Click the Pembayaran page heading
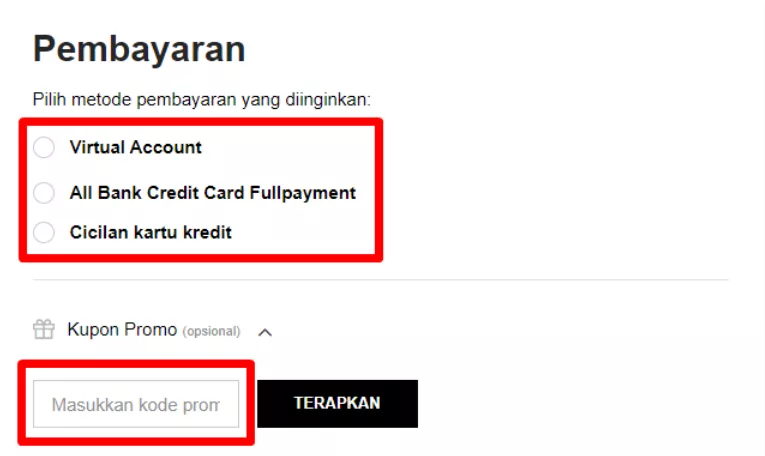Image resolution: width=765 pixels, height=456 pixels. click(139, 49)
